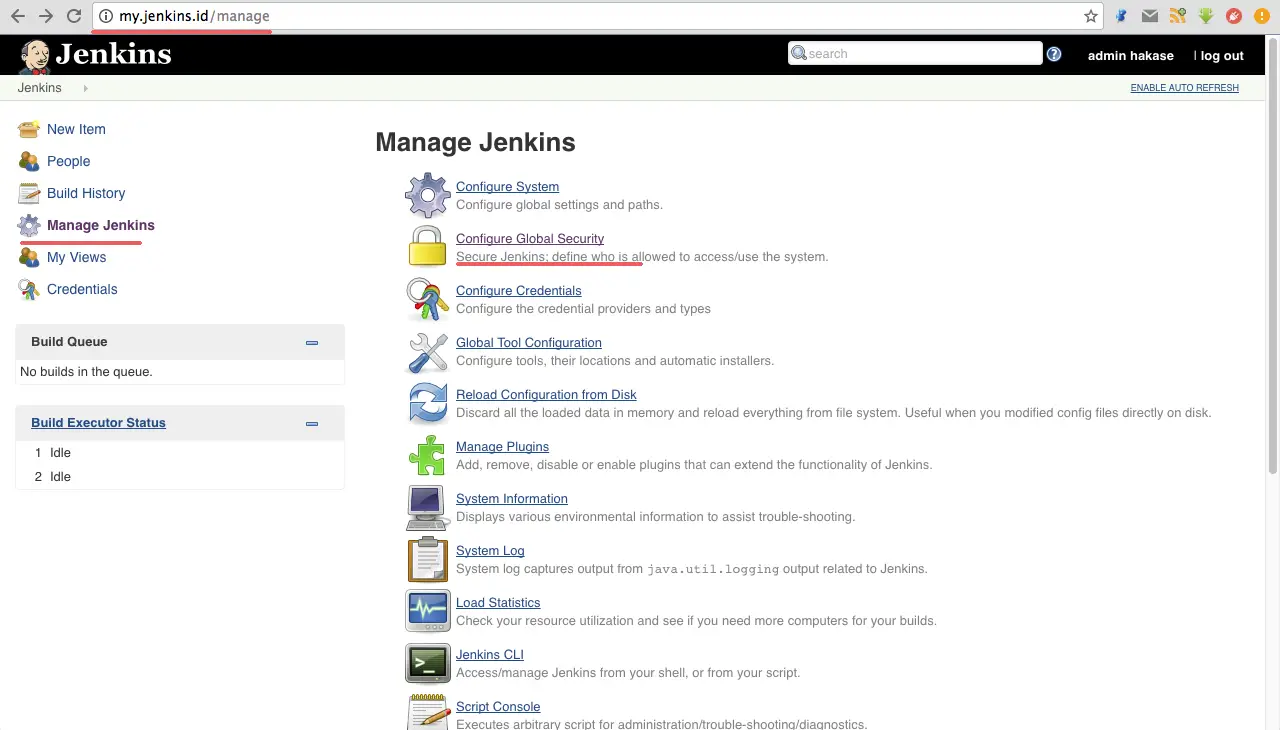
Task: Click the Jenkins butler logo
Action: pos(35,57)
